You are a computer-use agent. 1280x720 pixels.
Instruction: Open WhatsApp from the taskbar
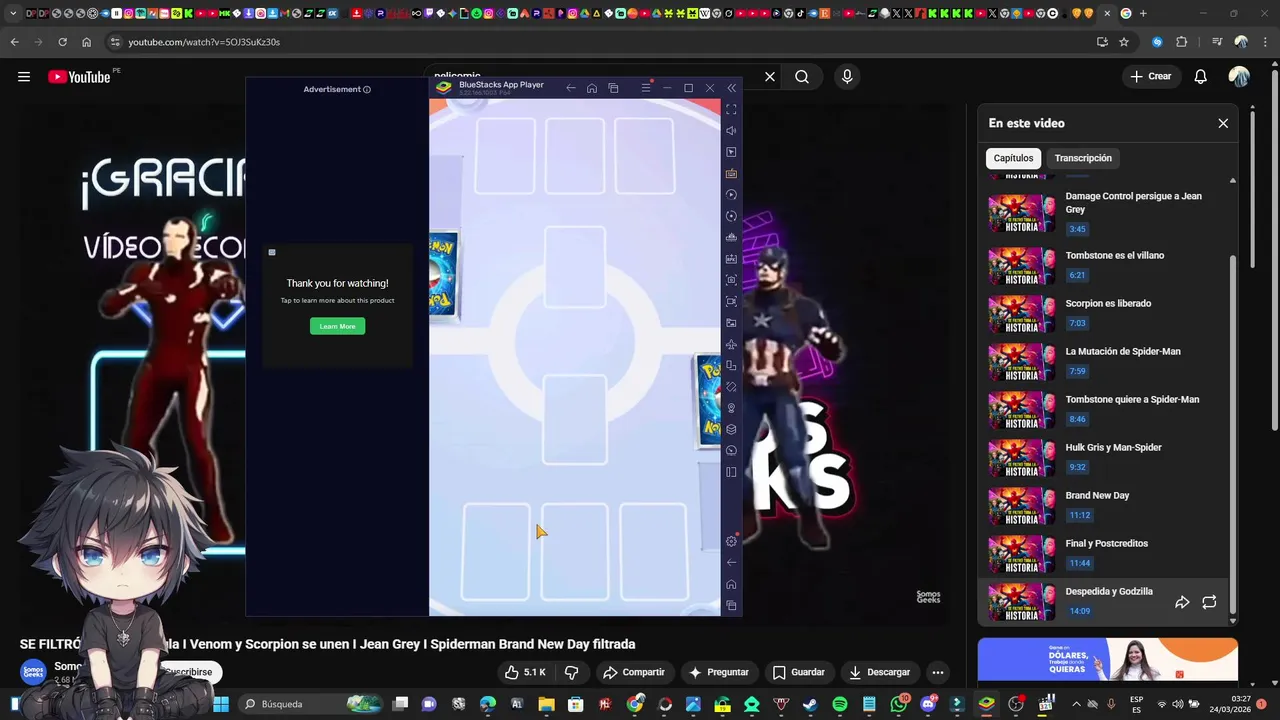(x=899, y=704)
